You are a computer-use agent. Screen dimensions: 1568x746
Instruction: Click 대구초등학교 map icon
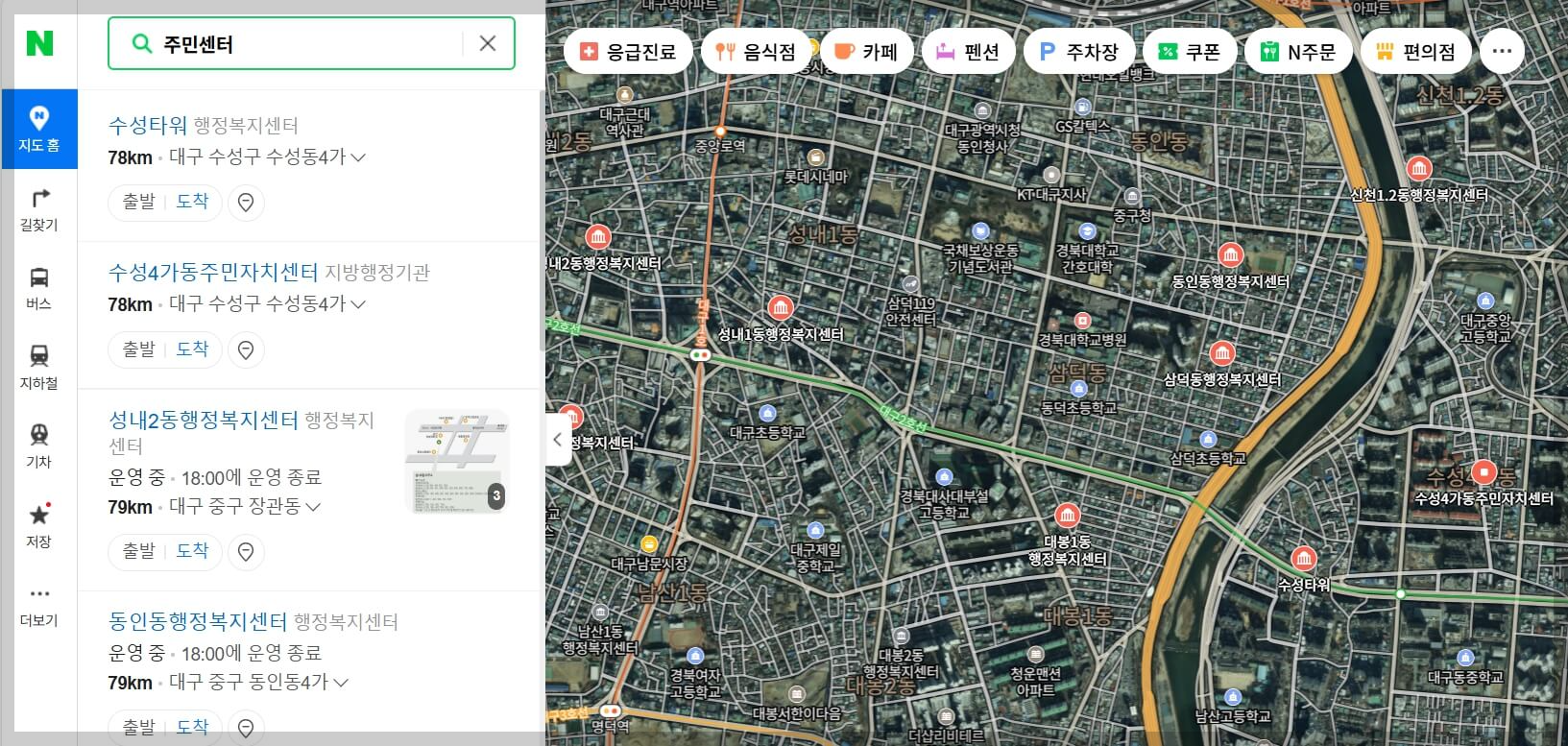(x=767, y=414)
